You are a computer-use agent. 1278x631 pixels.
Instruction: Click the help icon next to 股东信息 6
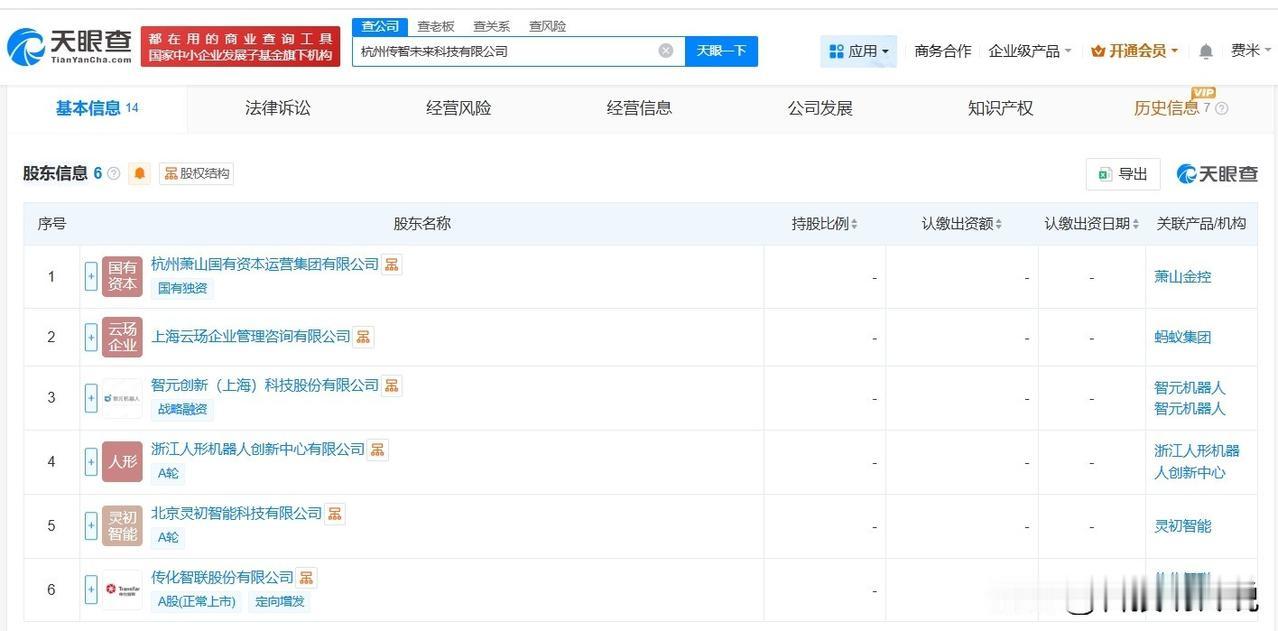pyautogui.click(x=114, y=174)
